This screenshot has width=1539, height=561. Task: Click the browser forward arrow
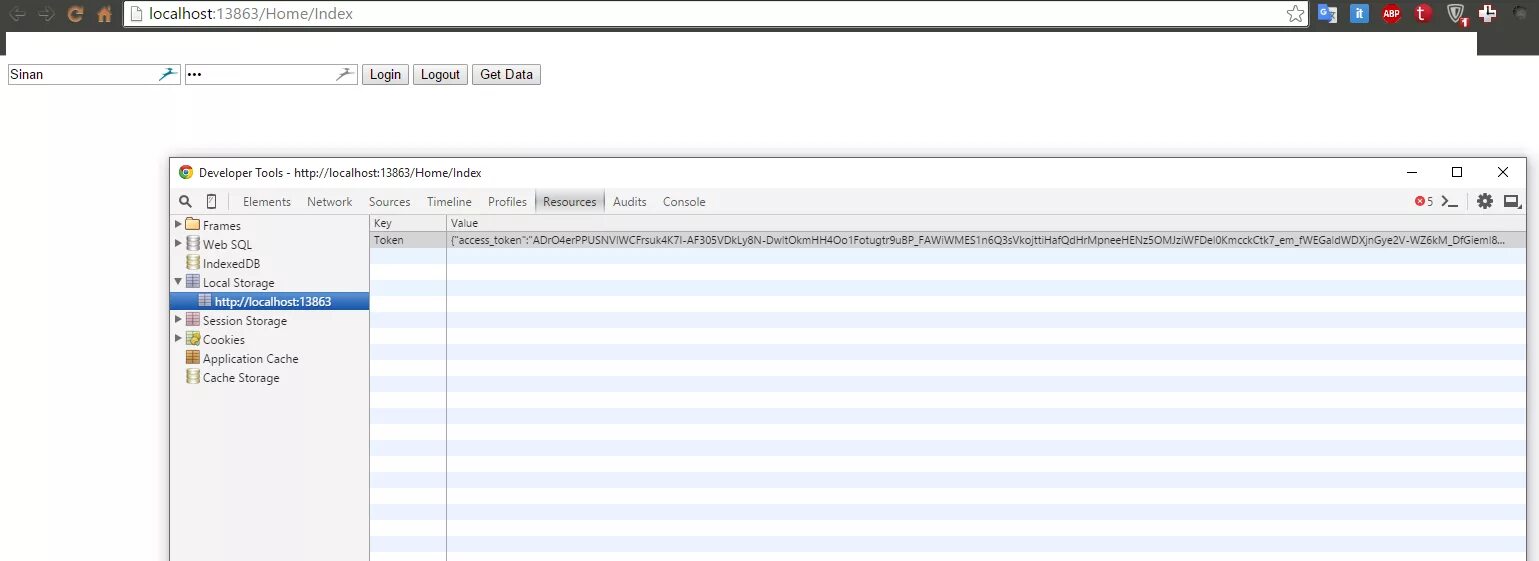pyautogui.click(x=46, y=14)
